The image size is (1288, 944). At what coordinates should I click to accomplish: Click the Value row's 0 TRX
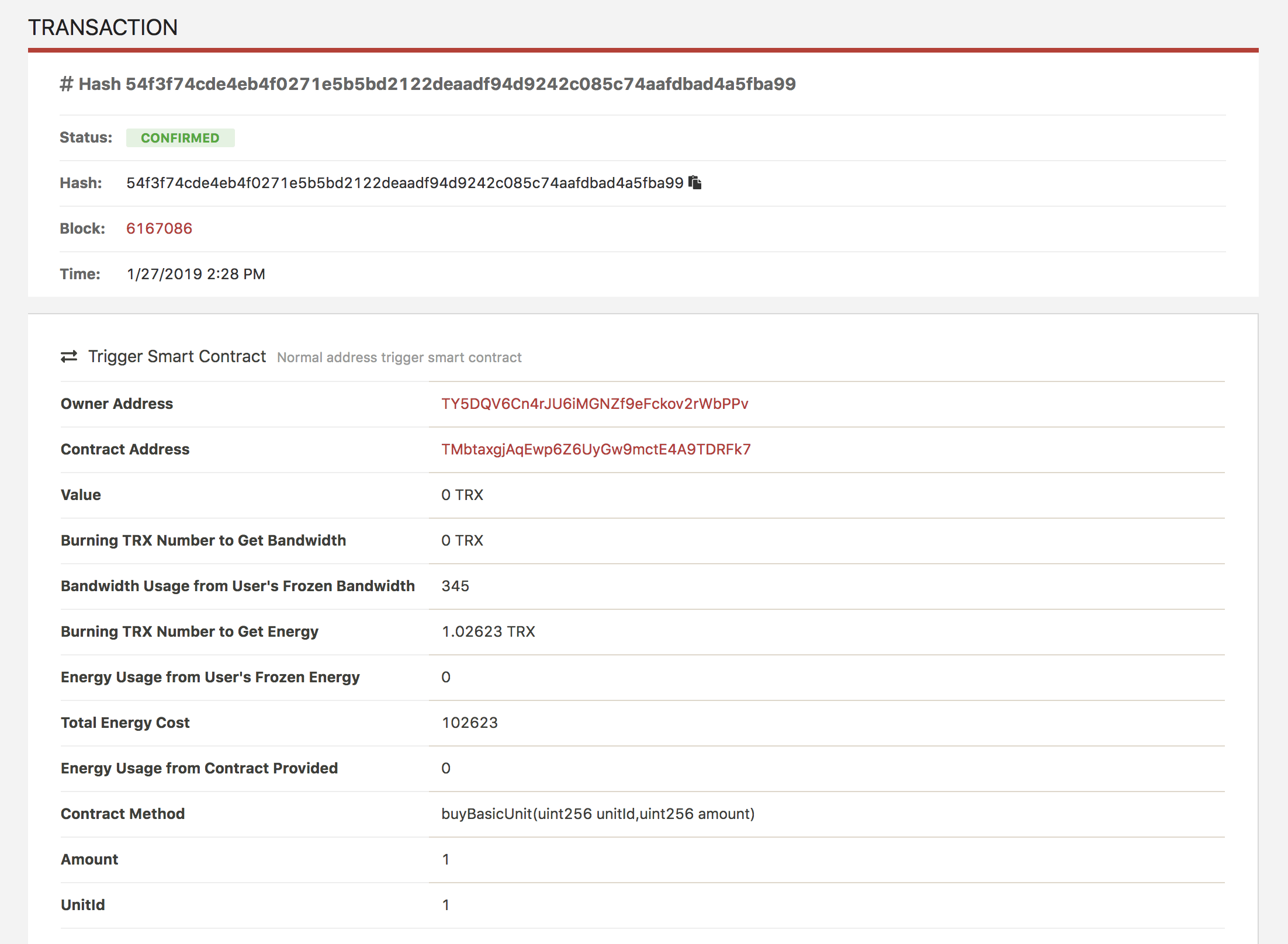pos(462,495)
